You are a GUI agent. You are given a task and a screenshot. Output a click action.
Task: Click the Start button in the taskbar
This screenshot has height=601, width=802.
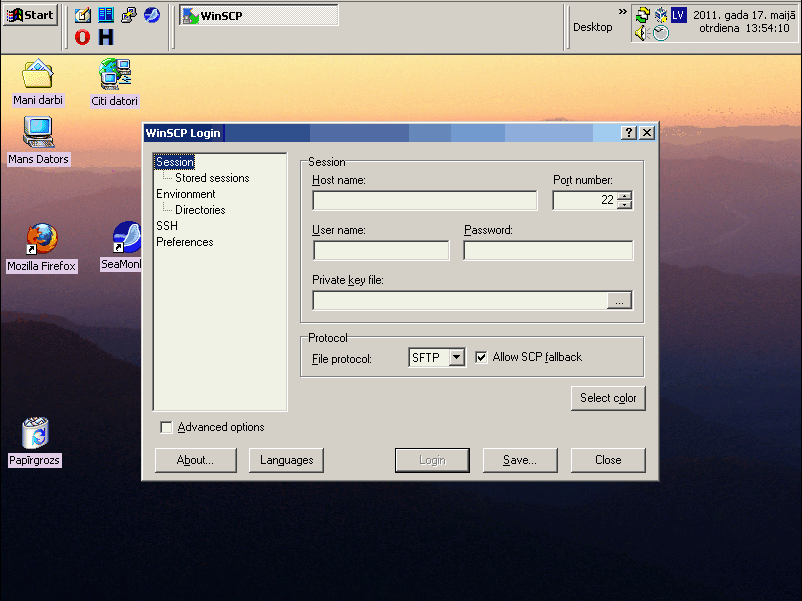(30, 15)
